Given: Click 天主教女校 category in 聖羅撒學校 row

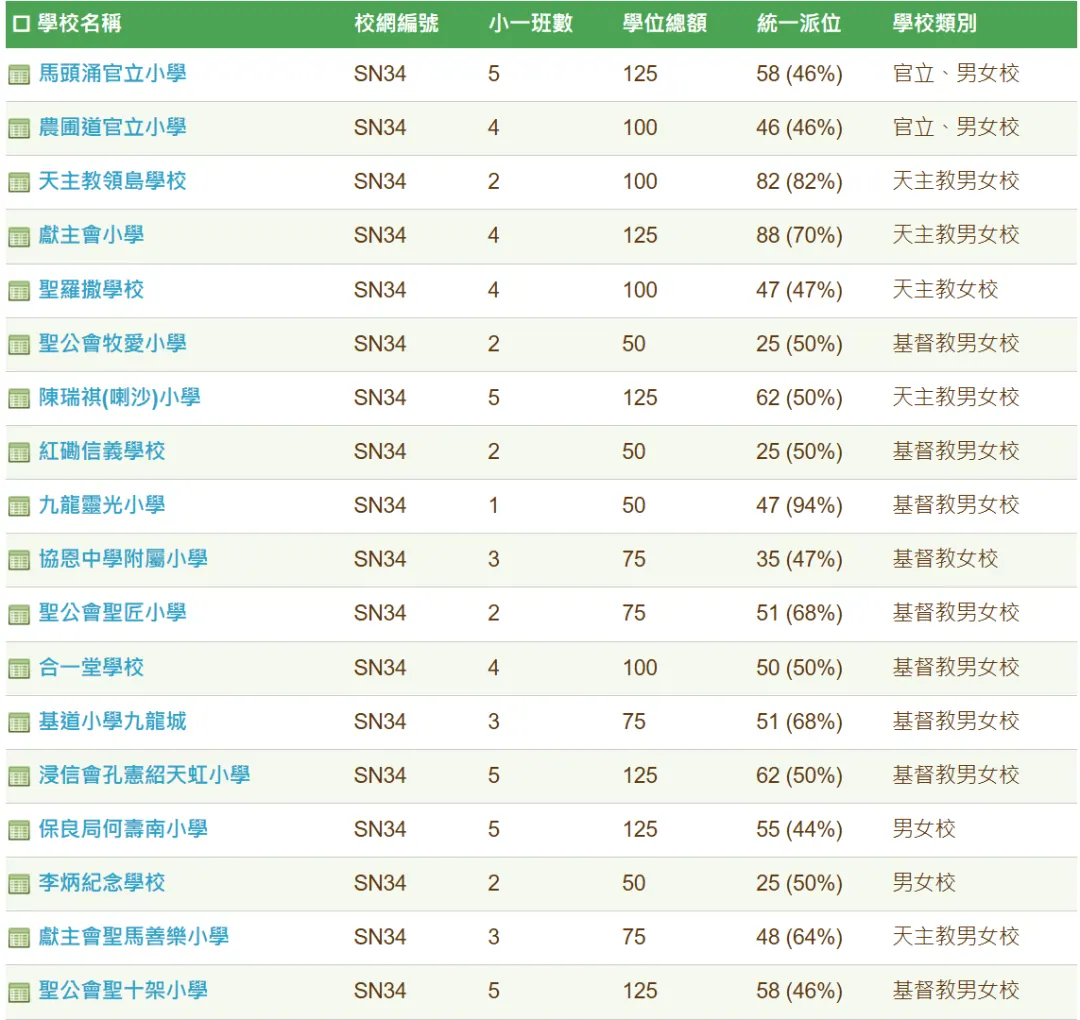Looking at the screenshot, I should tap(945, 289).
